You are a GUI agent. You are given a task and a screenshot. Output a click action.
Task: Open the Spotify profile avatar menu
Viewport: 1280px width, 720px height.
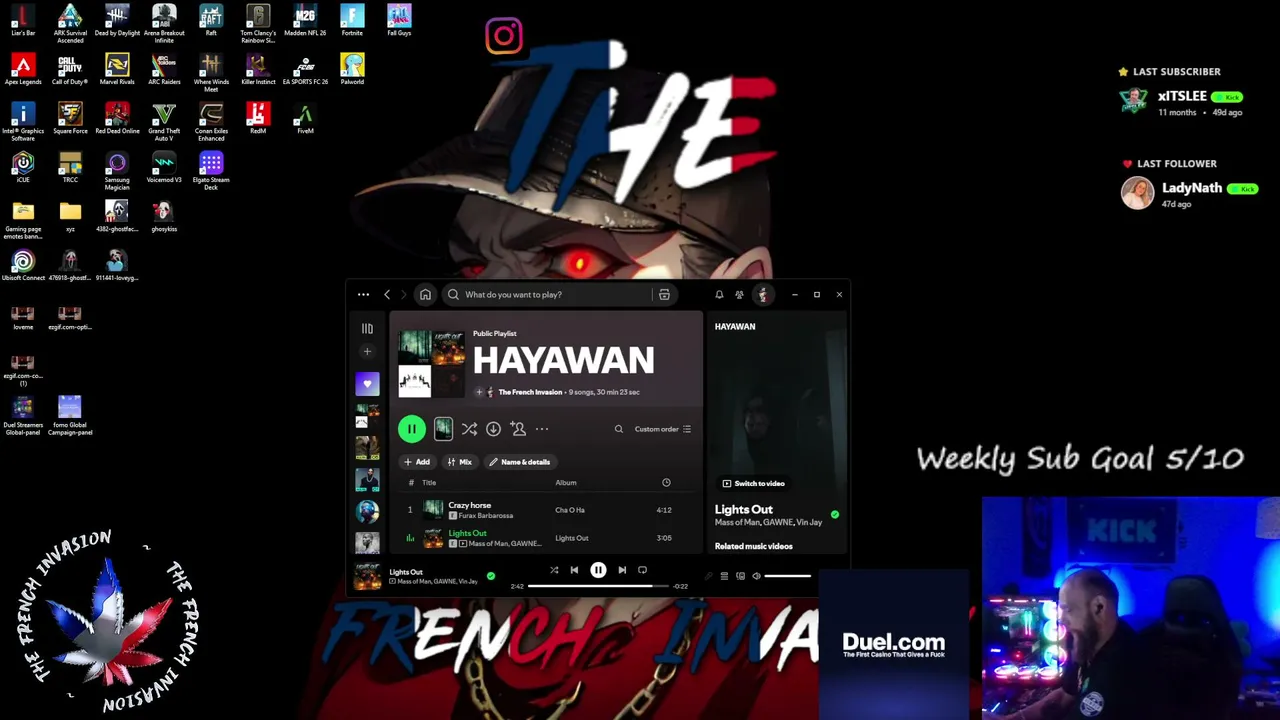[x=763, y=295]
